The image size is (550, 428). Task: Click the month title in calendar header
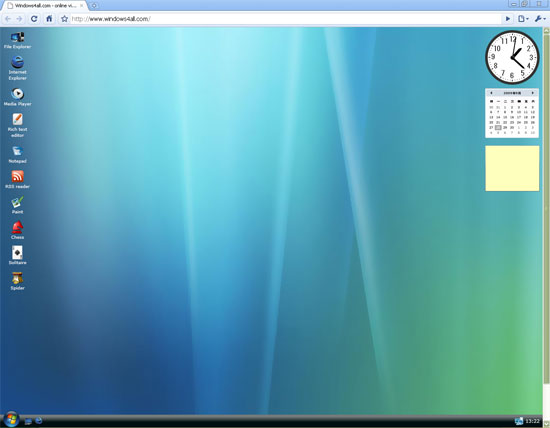tap(512, 93)
